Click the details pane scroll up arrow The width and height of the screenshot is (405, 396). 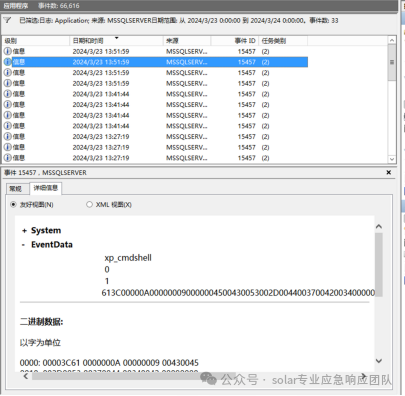point(379,227)
